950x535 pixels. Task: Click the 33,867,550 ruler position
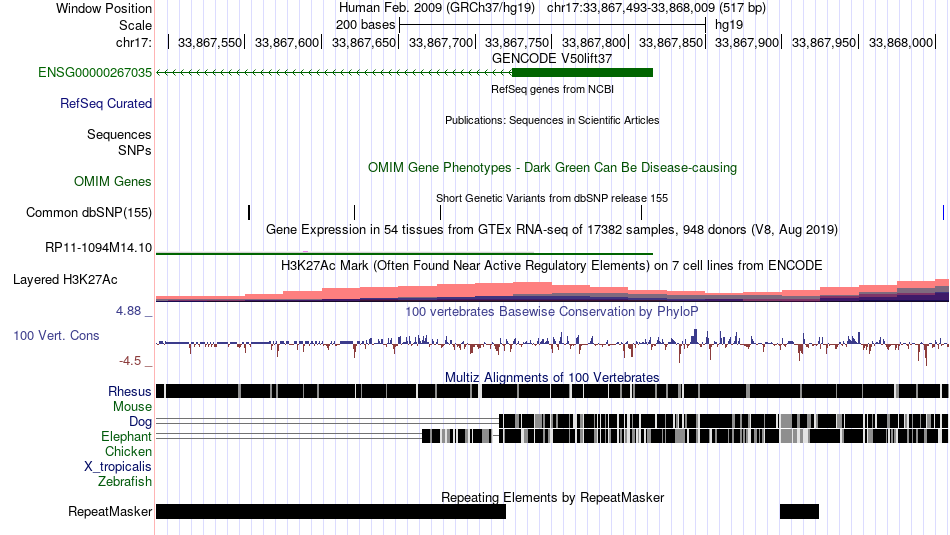[210, 43]
